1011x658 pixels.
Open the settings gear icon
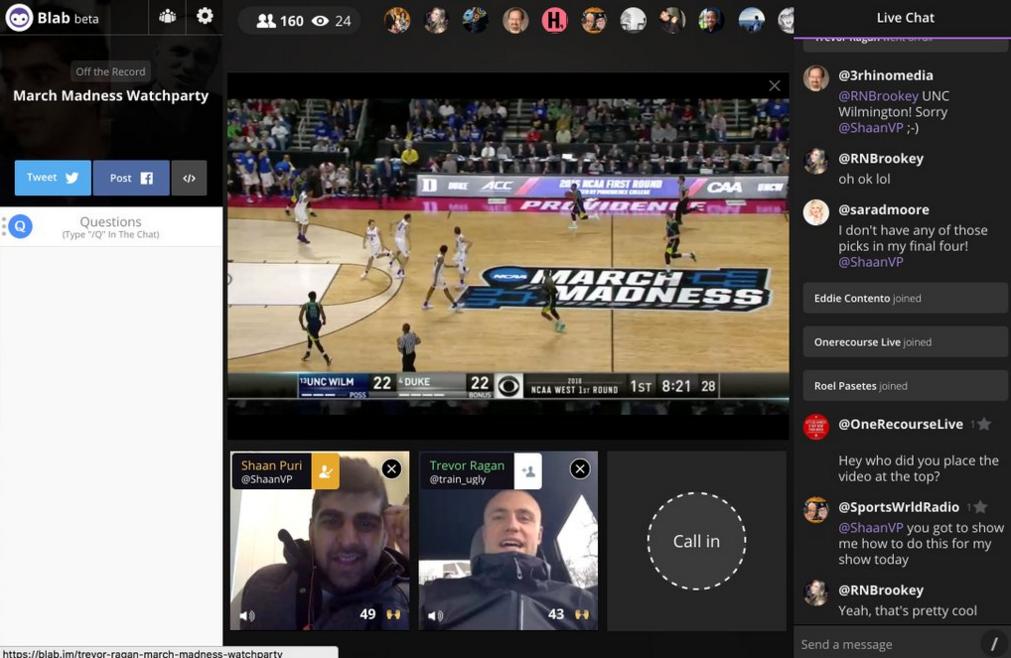pos(204,15)
